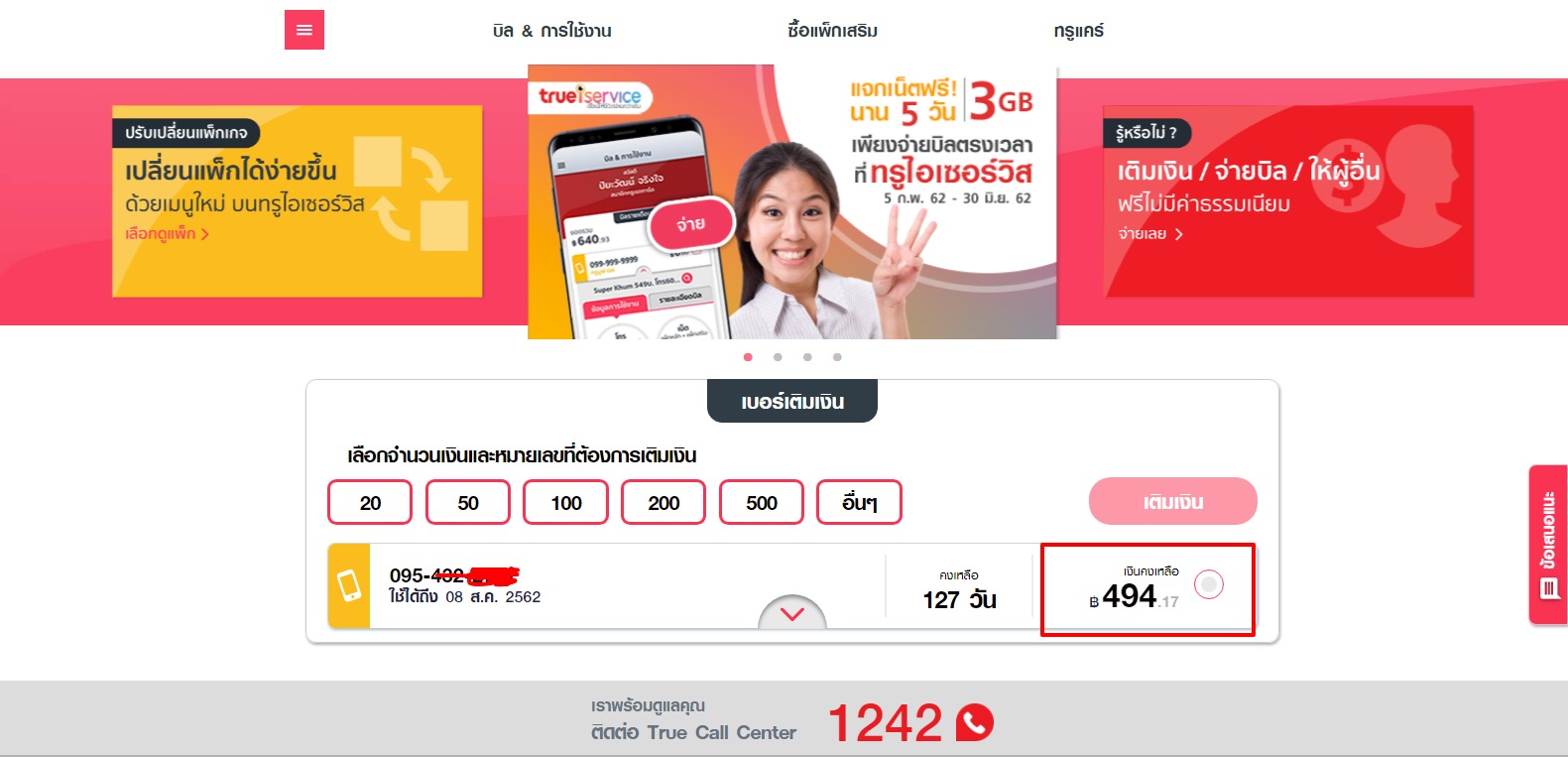Select the 500 baht top-up amount
This screenshot has width=1568, height=757.
(x=762, y=503)
